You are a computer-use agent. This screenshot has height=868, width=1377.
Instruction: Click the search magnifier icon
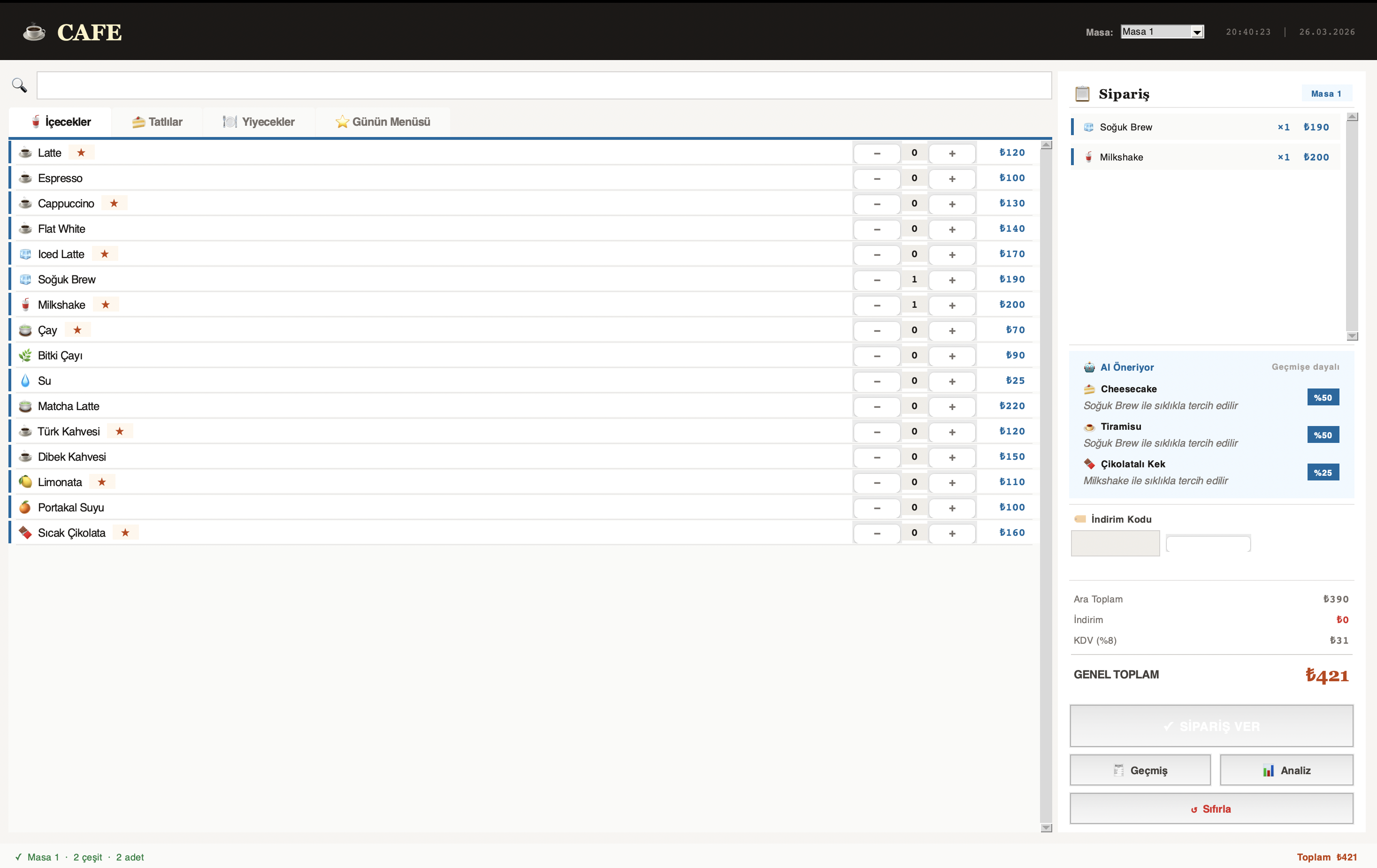(19, 85)
